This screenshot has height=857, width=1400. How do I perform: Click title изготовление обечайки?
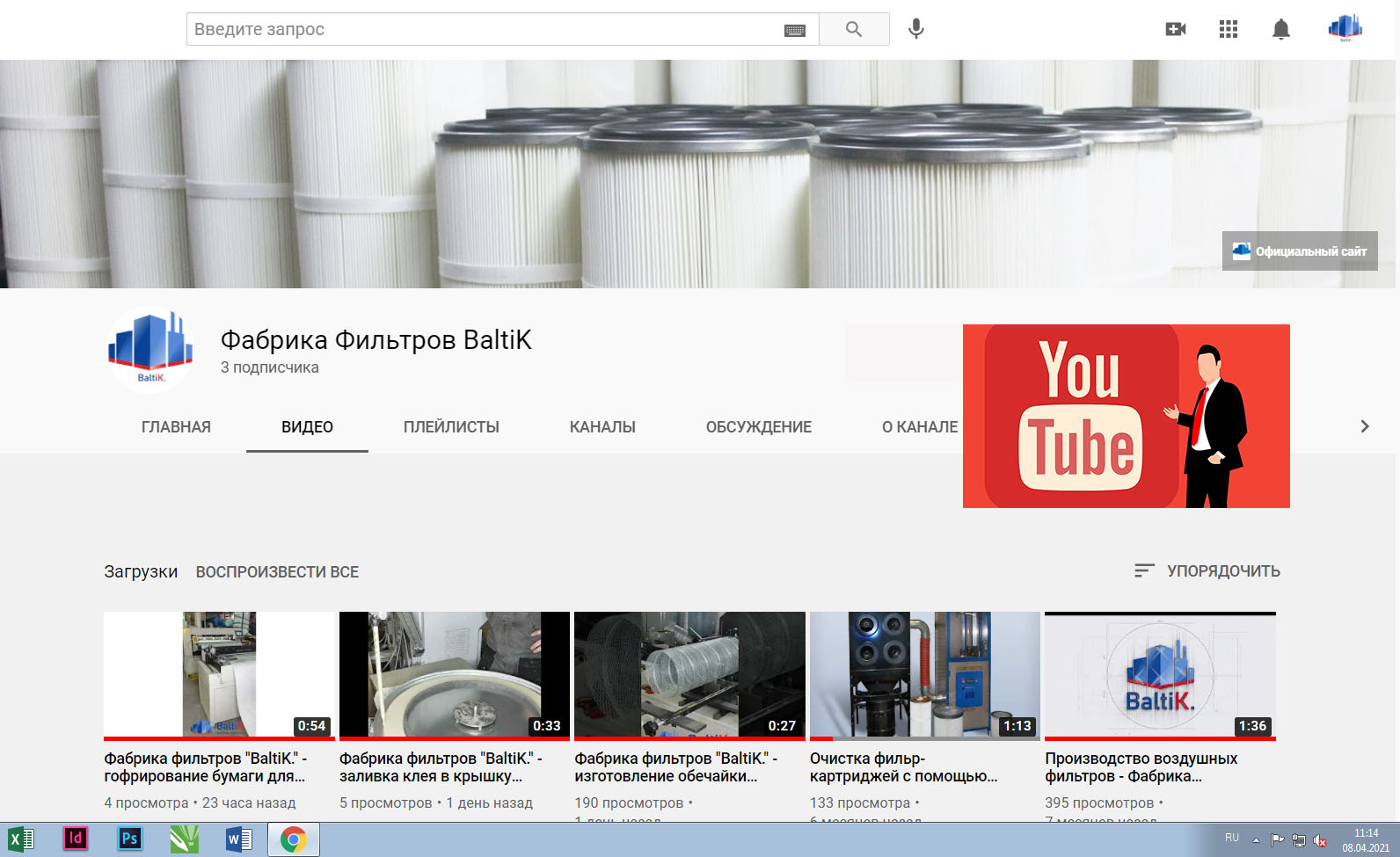click(676, 767)
